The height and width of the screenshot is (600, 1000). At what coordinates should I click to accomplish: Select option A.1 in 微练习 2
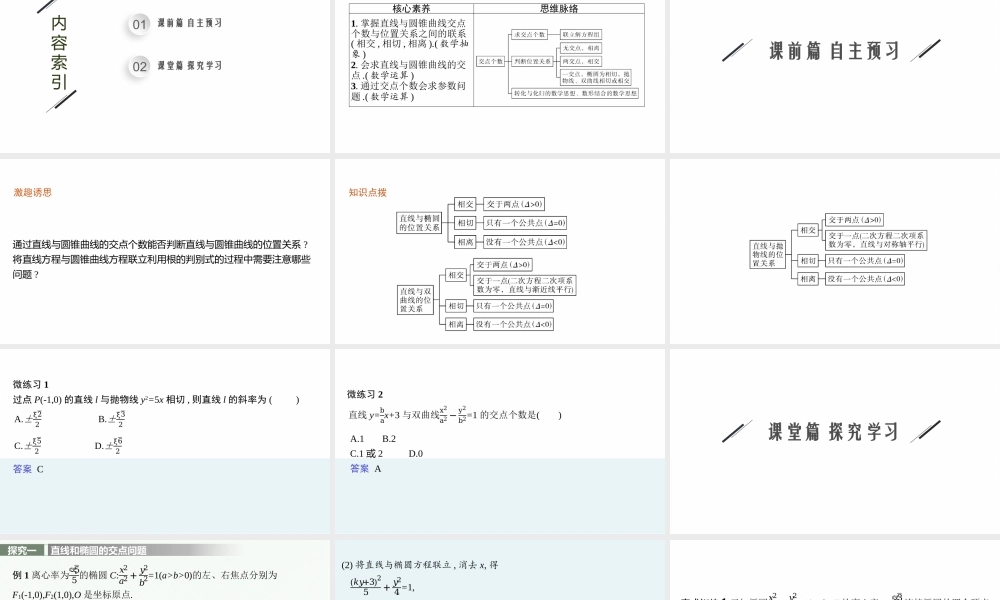click(356, 437)
